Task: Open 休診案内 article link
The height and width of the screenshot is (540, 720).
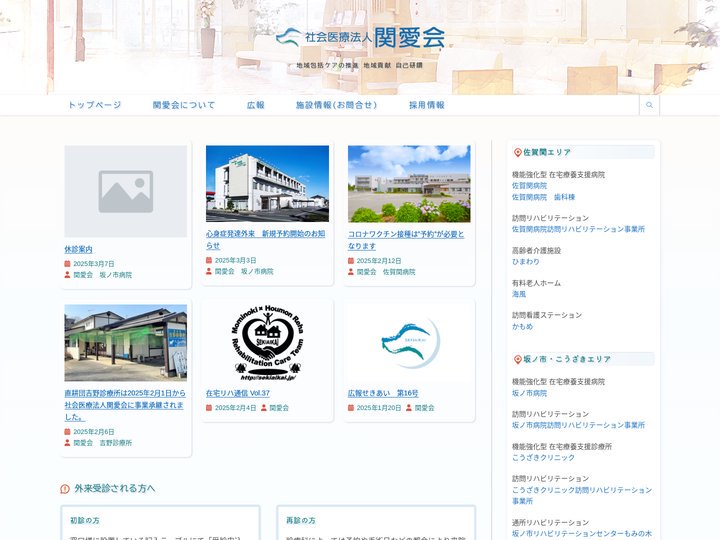Action: pos(79,249)
